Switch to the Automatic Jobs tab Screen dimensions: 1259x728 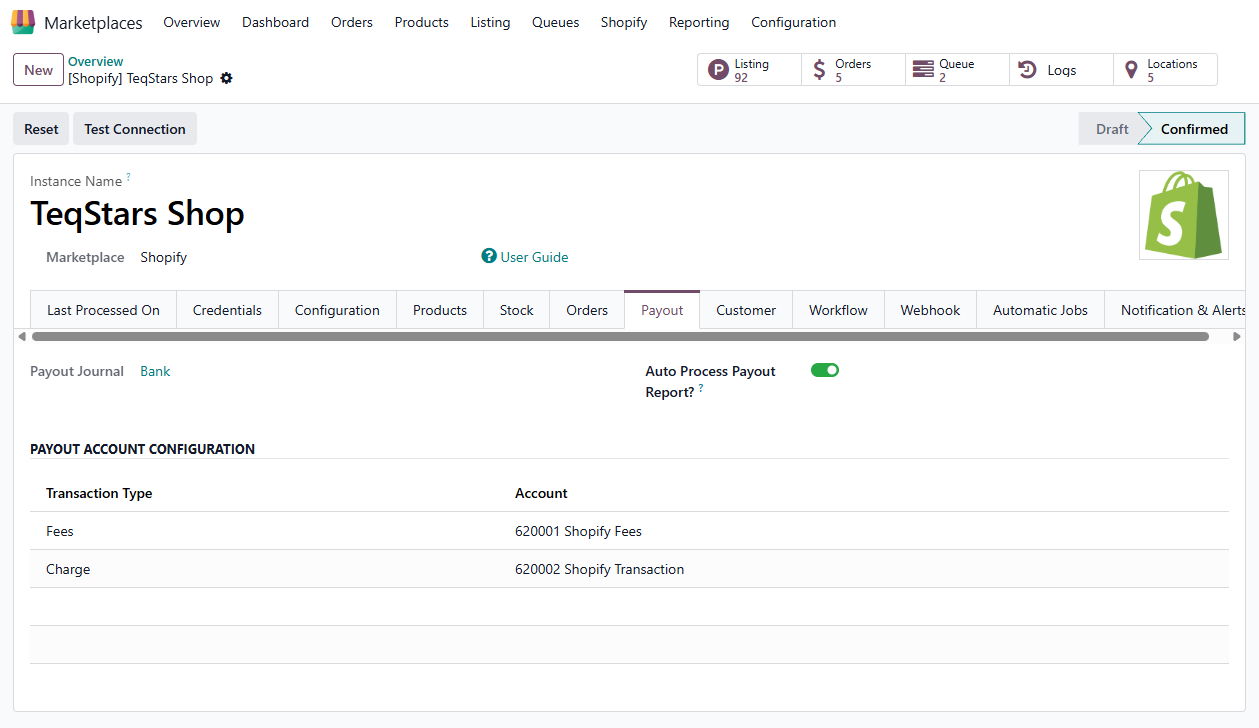pyautogui.click(x=1040, y=310)
